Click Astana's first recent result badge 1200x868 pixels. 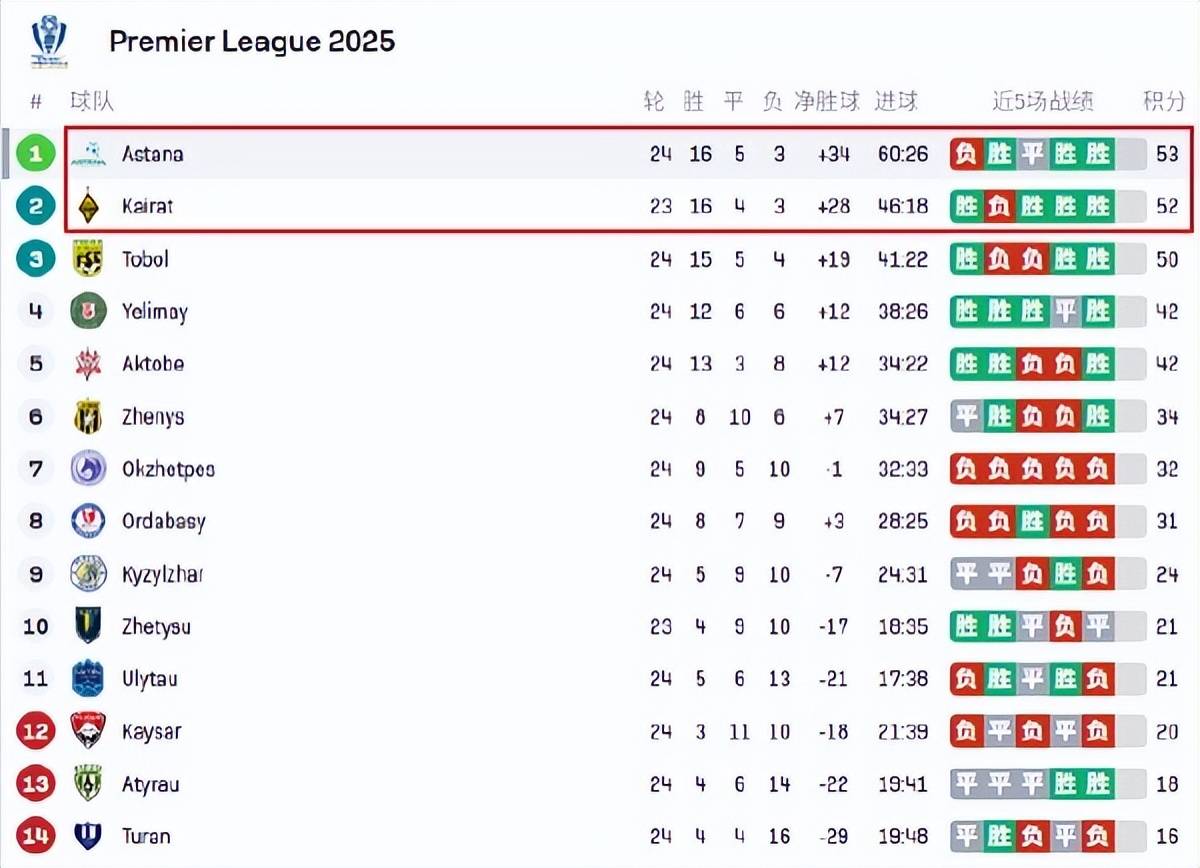pos(966,154)
